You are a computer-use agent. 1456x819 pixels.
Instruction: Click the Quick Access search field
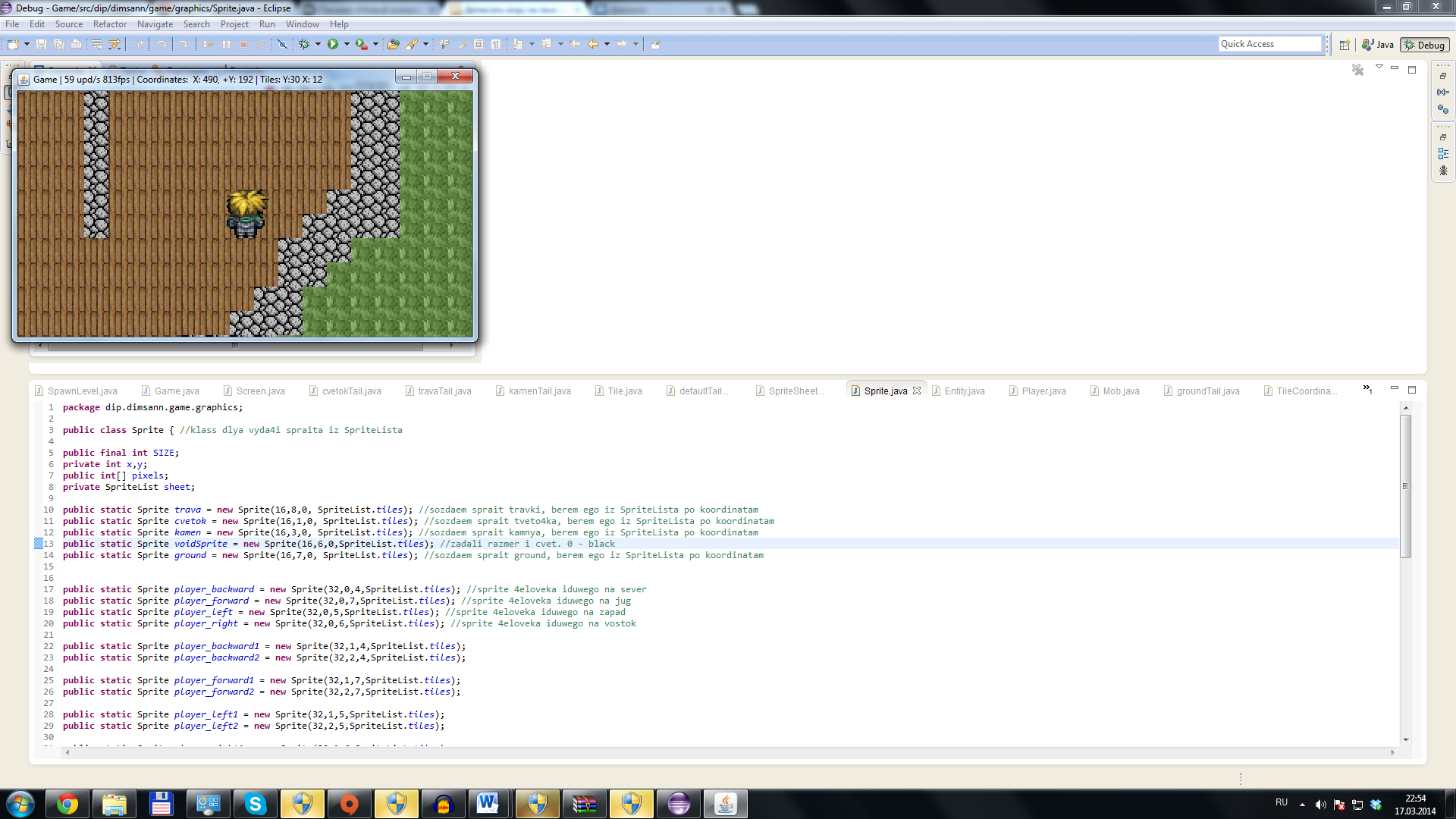[1269, 44]
